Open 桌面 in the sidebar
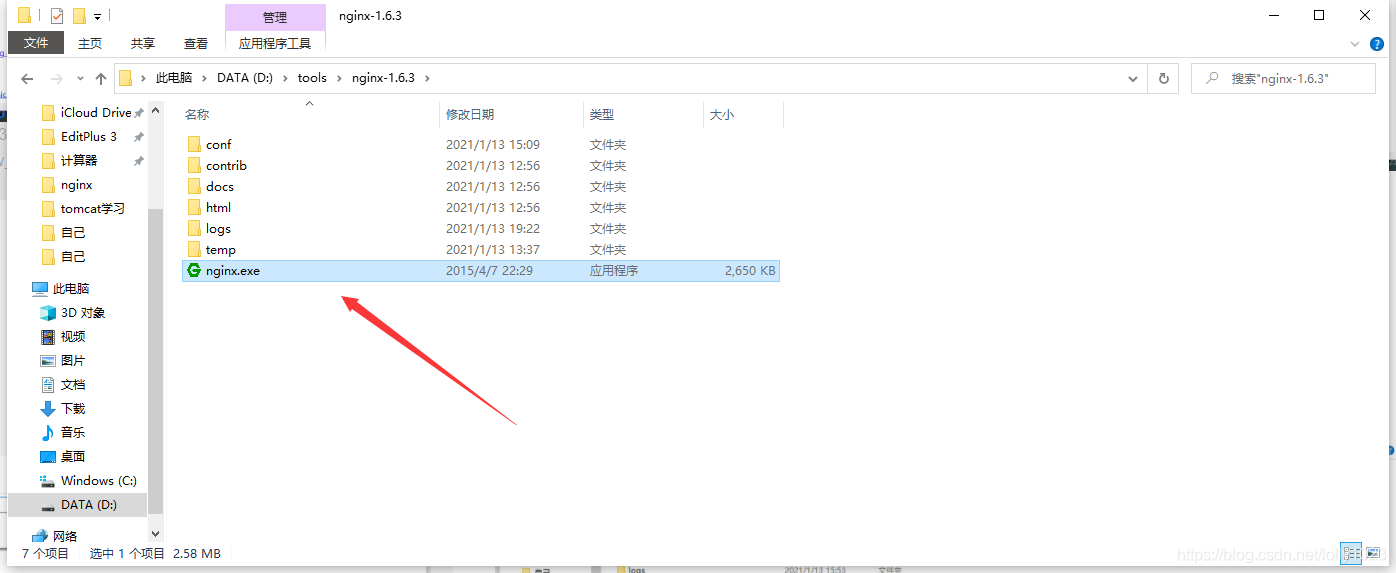Viewport: 1396px width, 573px height. click(x=63, y=456)
